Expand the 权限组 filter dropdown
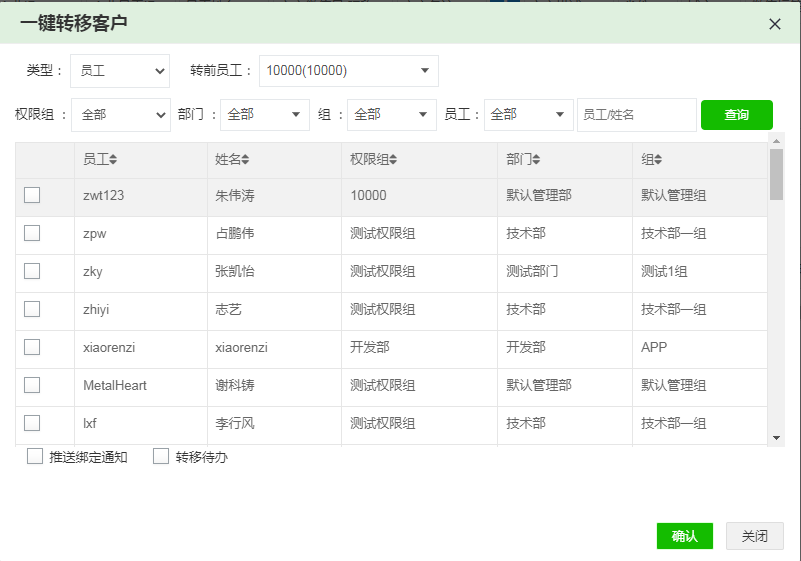 pyautogui.click(x=121, y=115)
